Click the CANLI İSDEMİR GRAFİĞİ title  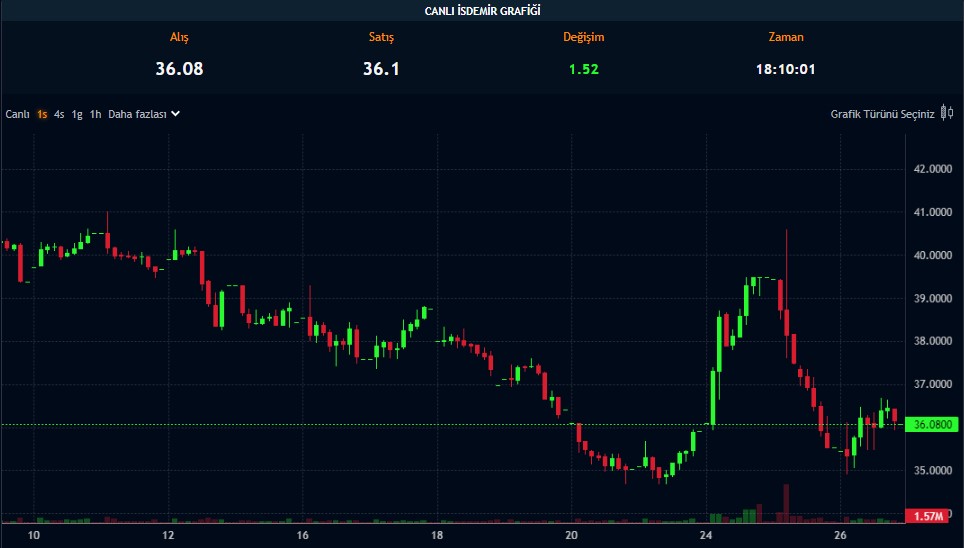(x=482, y=10)
